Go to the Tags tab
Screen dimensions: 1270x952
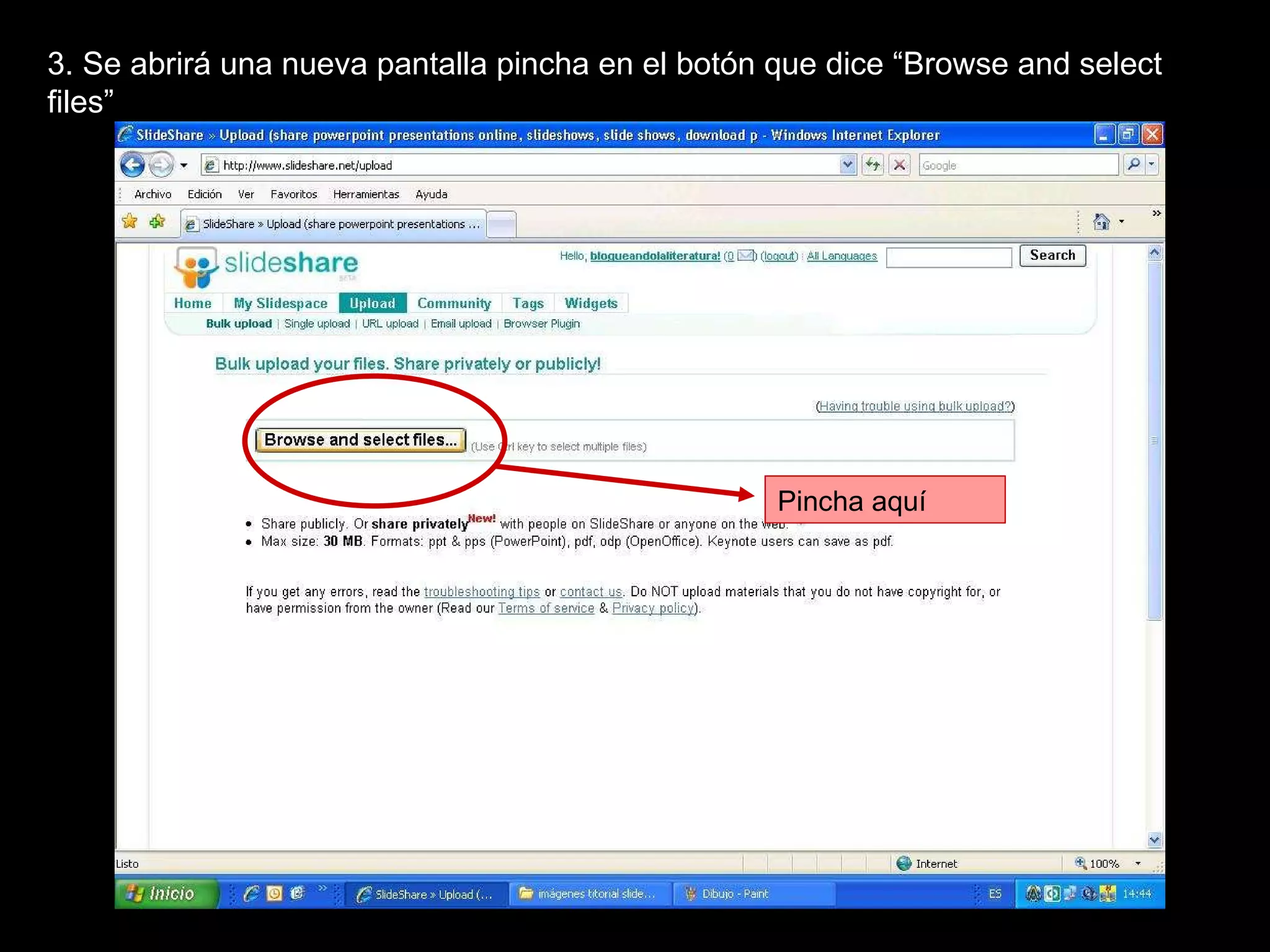[528, 303]
